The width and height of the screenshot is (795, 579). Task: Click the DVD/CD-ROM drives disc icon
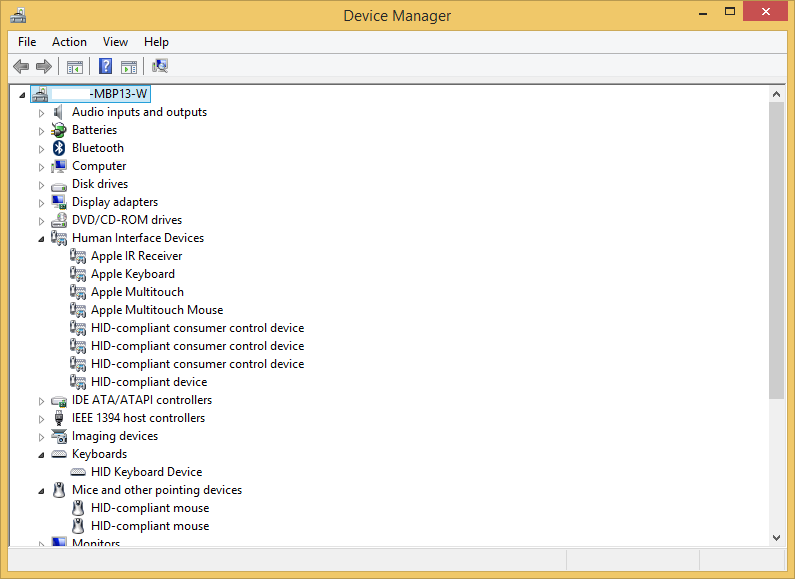[x=59, y=220]
